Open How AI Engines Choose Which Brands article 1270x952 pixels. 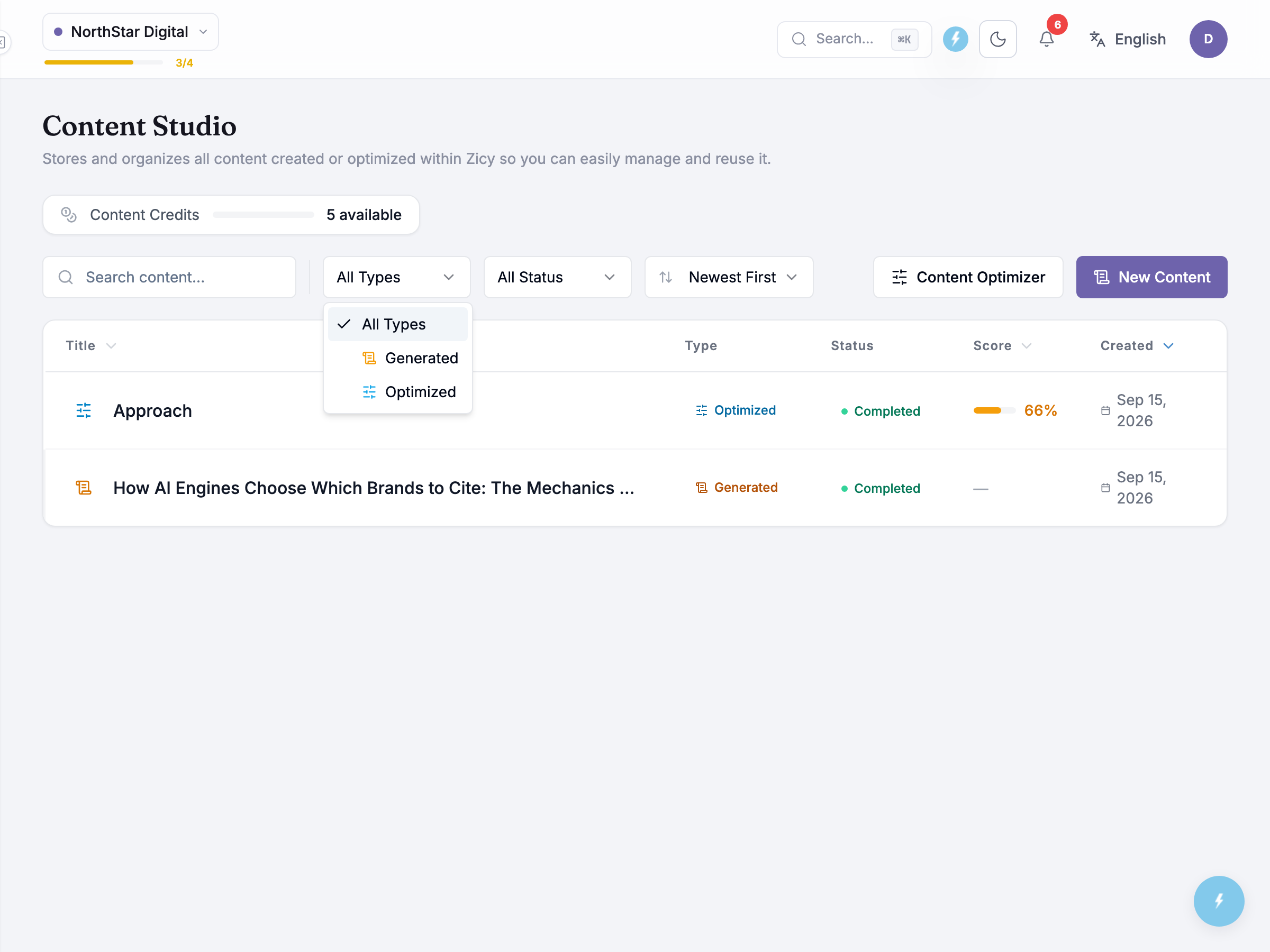[x=374, y=488]
